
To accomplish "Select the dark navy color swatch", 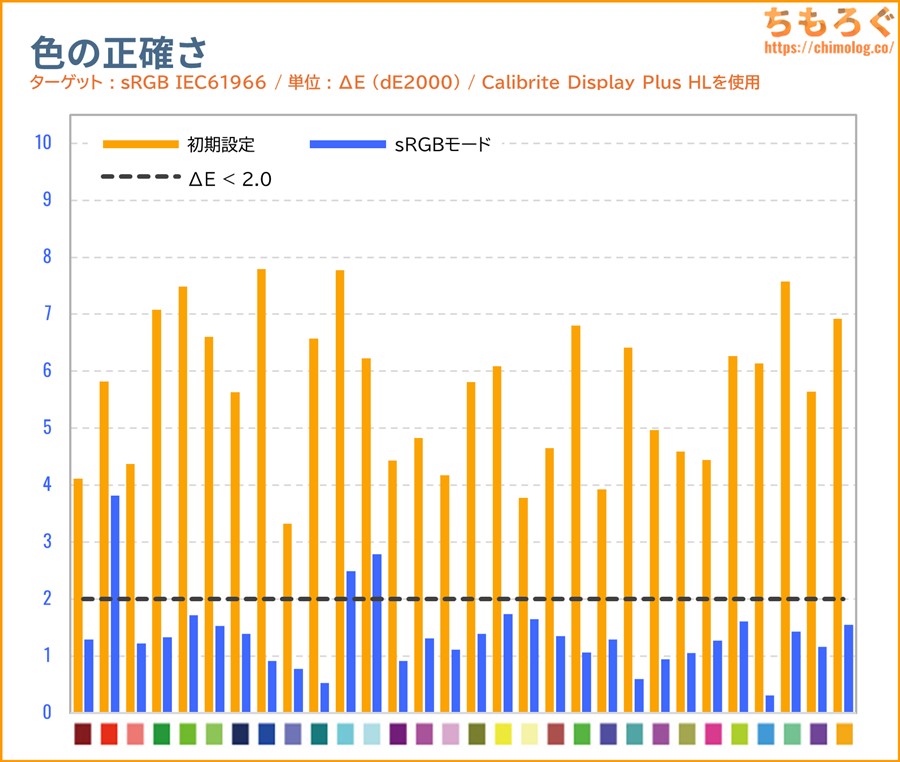I will click(x=240, y=734).
